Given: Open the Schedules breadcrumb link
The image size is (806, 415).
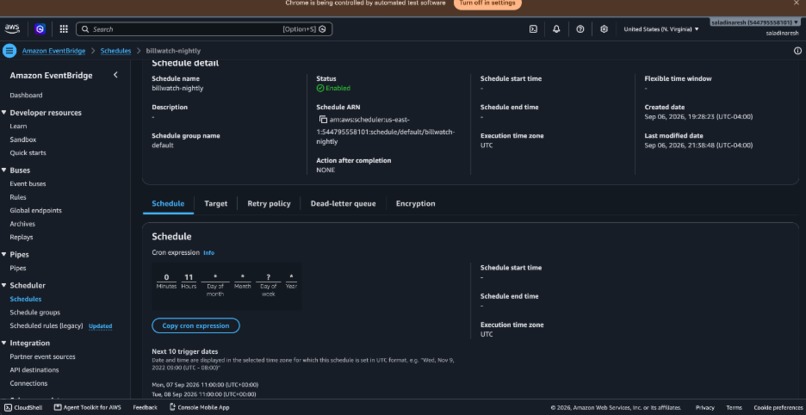Looking at the screenshot, I should click(116, 51).
